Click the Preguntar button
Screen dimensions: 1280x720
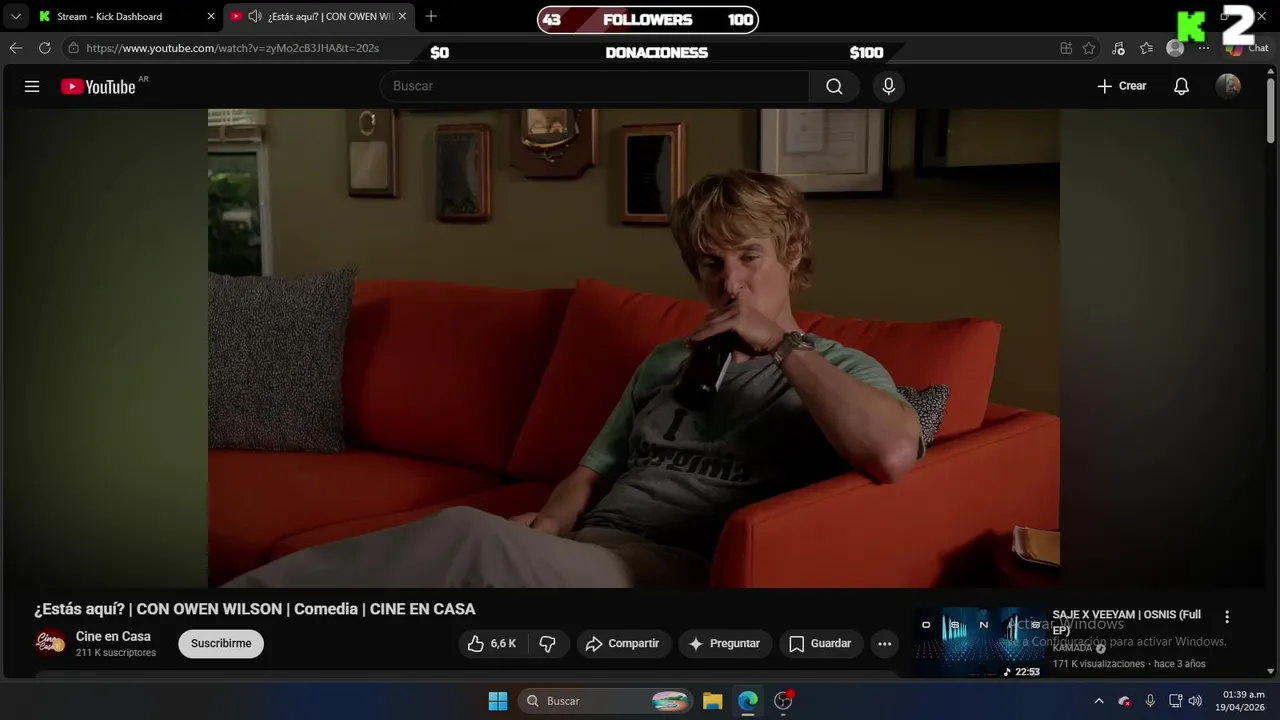(x=725, y=644)
